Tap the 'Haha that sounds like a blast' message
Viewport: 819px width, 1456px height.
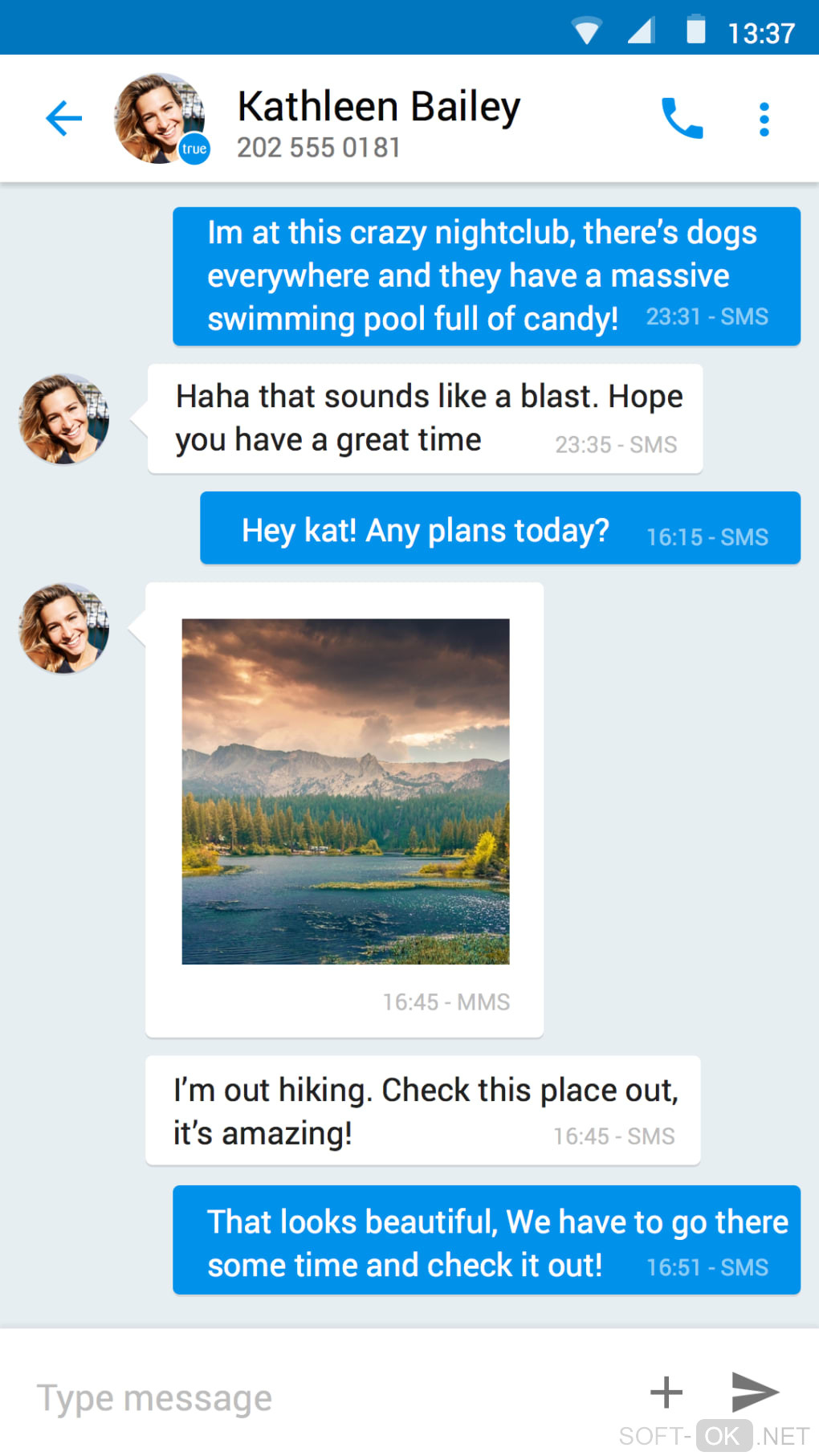tap(425, 418)
